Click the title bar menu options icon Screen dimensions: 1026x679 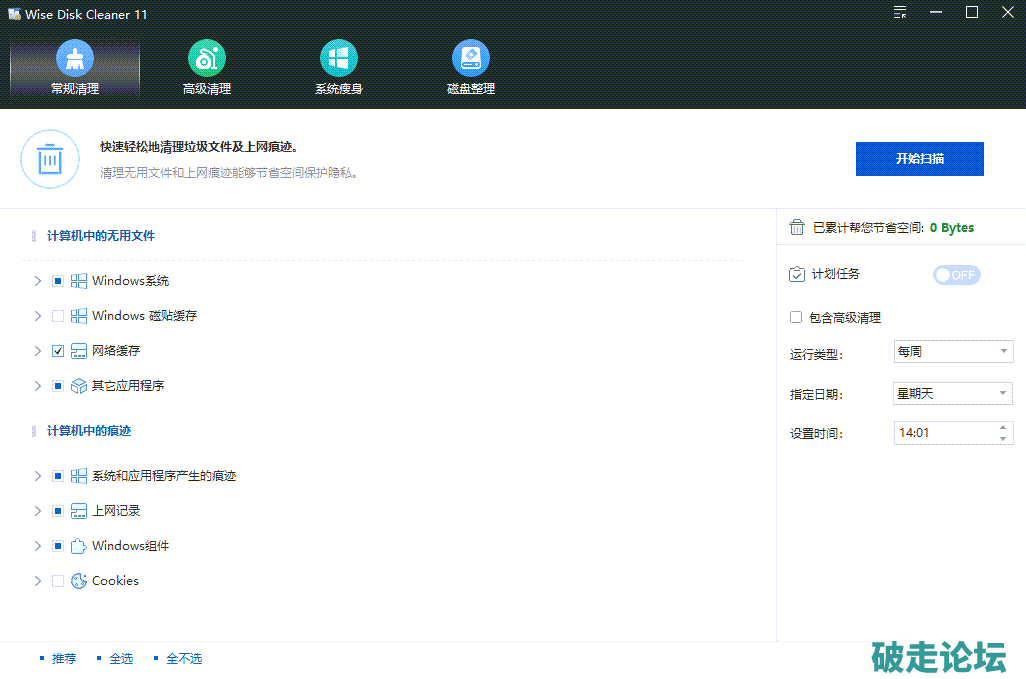pyautogui.click(x=901, y=13)
